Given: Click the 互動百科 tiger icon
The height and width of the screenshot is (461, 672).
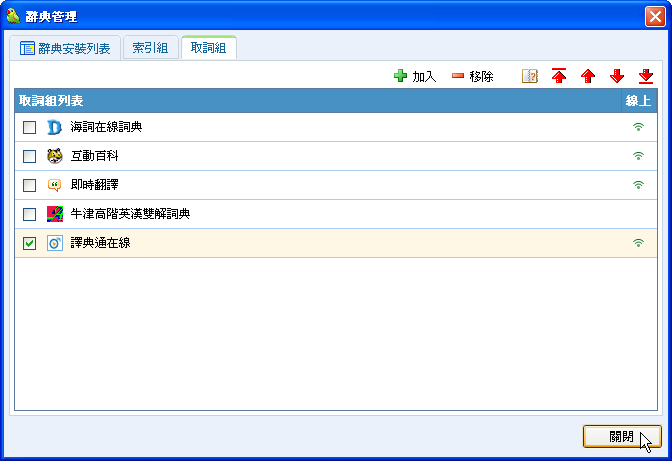Looking at the screenshot, I should point(55,156).
